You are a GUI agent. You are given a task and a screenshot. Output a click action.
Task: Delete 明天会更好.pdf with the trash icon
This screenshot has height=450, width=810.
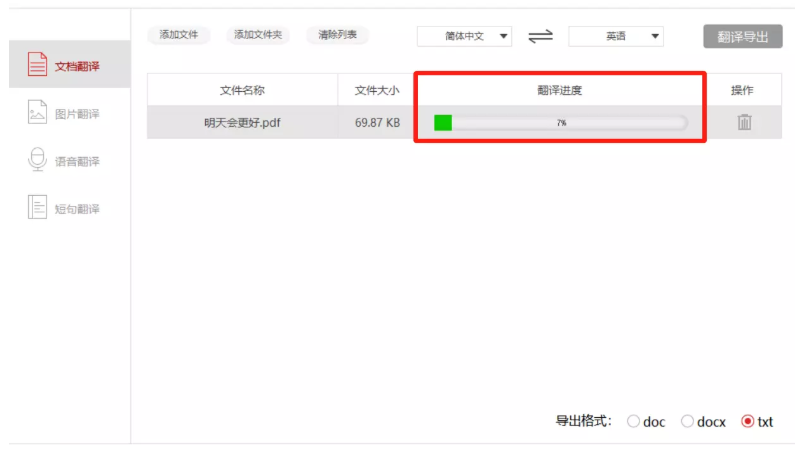tap(744, 122)
